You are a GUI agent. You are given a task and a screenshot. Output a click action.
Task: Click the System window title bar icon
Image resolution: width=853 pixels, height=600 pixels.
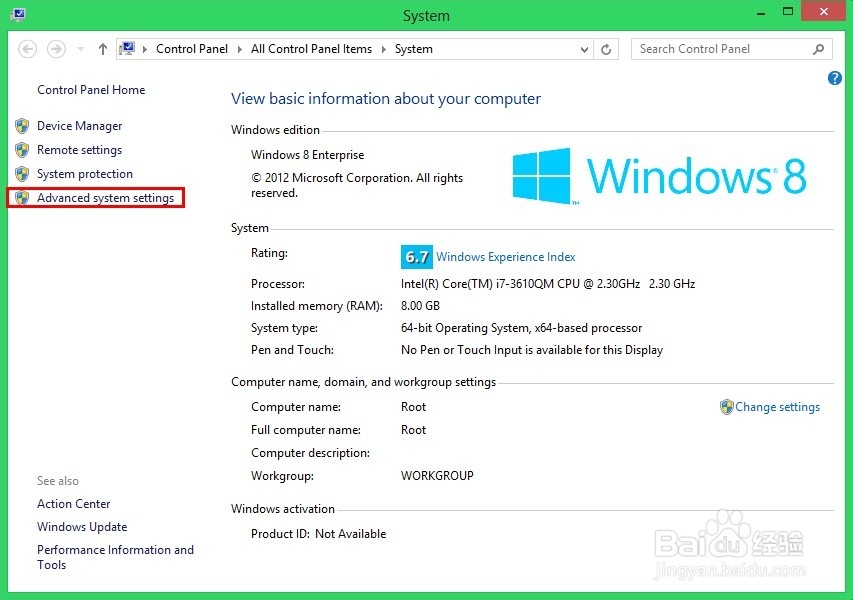pyautogui.click(x=17, y=14)
